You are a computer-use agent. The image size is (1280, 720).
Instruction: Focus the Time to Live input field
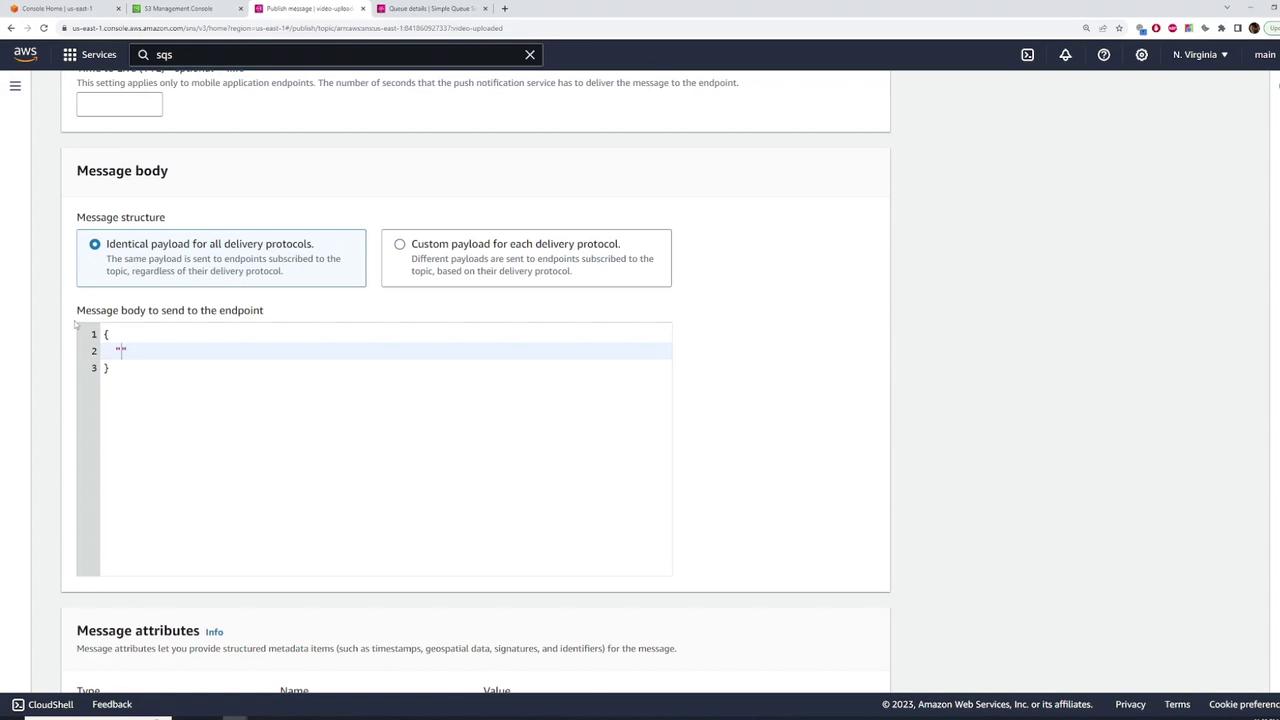coord(119,104)
